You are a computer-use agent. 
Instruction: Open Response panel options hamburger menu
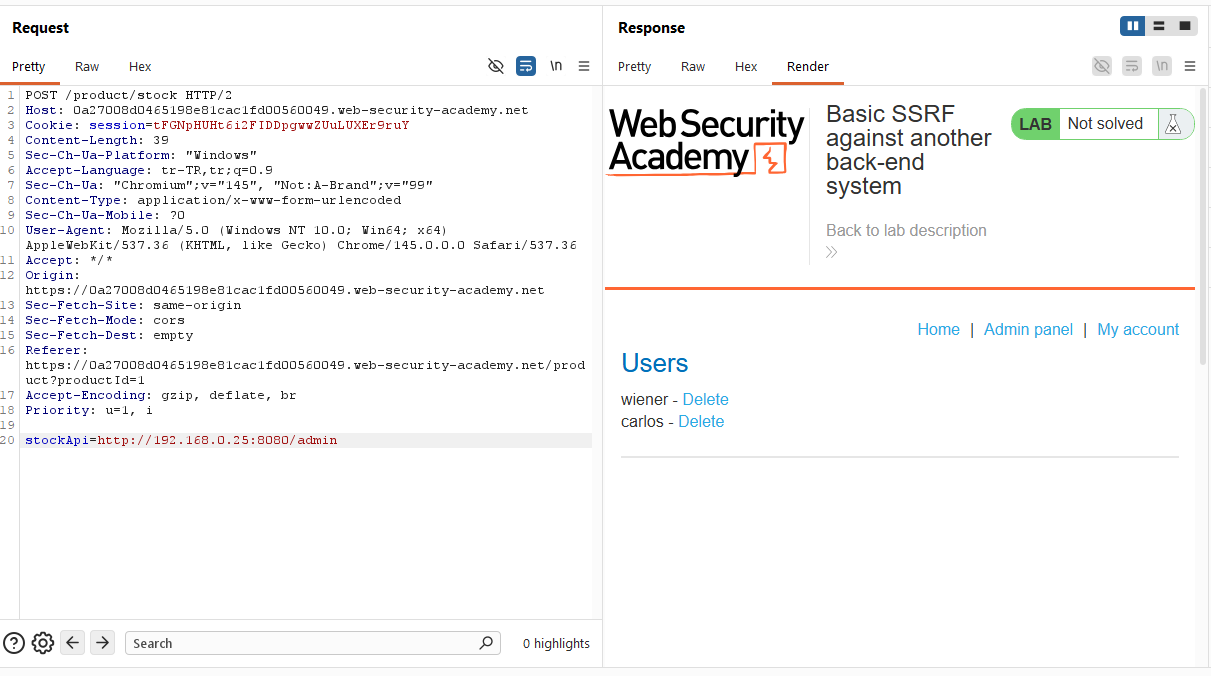[1190, 66]
